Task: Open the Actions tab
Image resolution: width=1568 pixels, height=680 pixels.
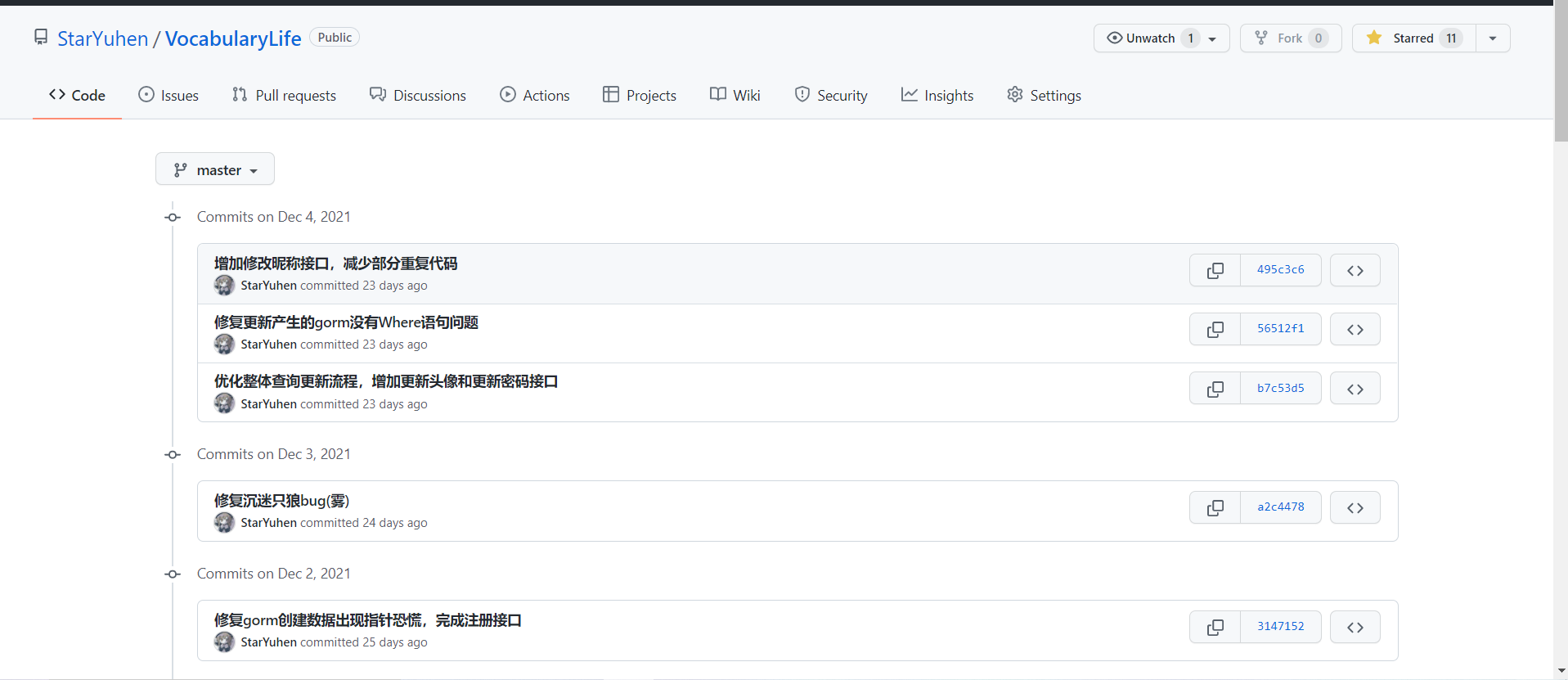Action: (535, 95)
